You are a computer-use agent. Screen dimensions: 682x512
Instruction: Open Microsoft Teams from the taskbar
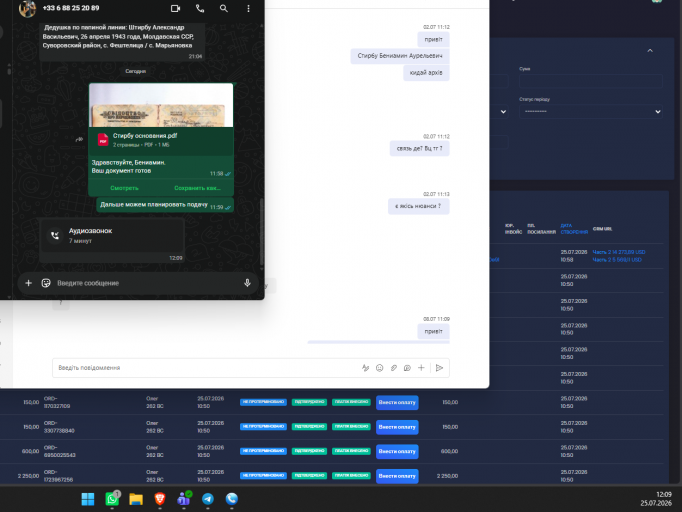point(184,499)
